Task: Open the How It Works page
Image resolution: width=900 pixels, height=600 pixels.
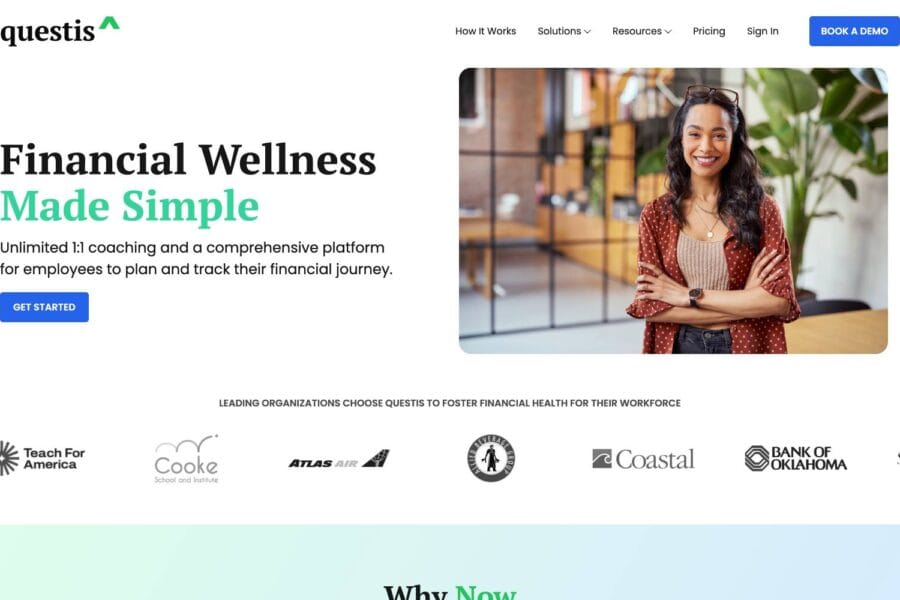Action: click(x=486, y=31)
